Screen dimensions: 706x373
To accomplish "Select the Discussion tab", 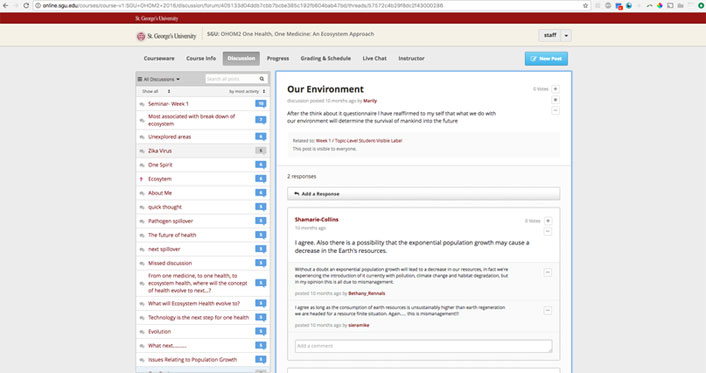I will pos(241,59).
